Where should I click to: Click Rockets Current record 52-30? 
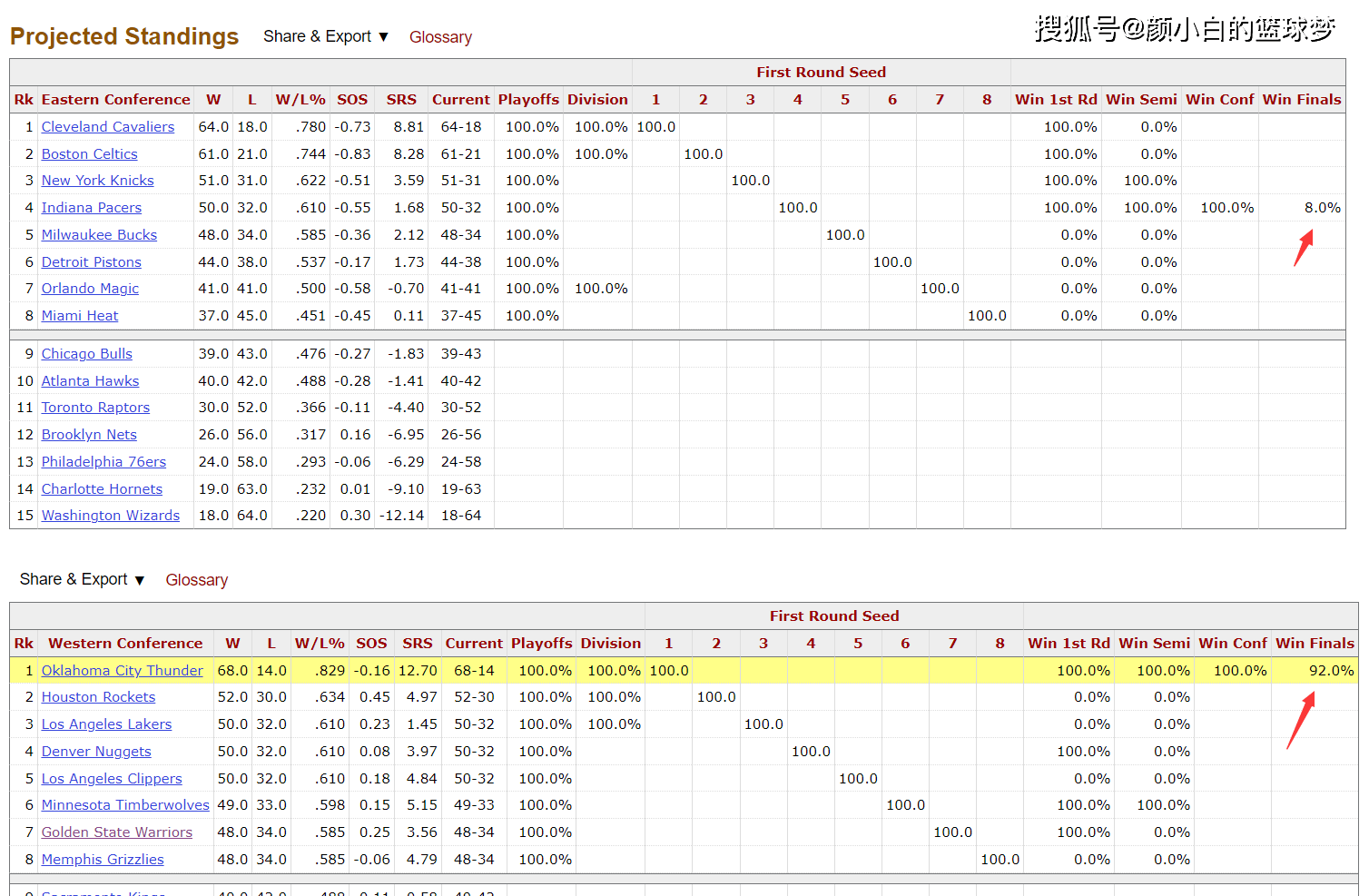click(x=474, y=697)
